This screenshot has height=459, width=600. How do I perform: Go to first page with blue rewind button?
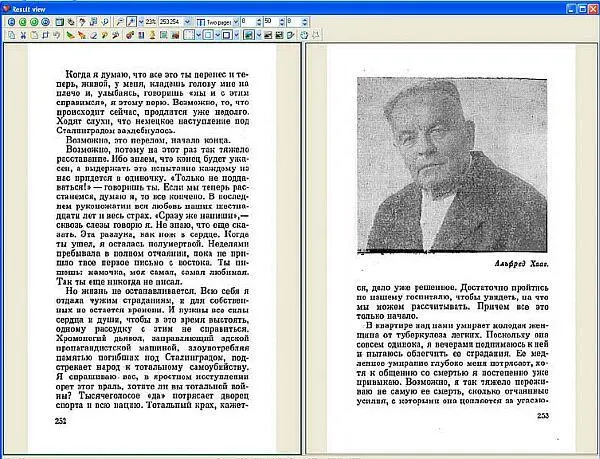pos(11,22)
